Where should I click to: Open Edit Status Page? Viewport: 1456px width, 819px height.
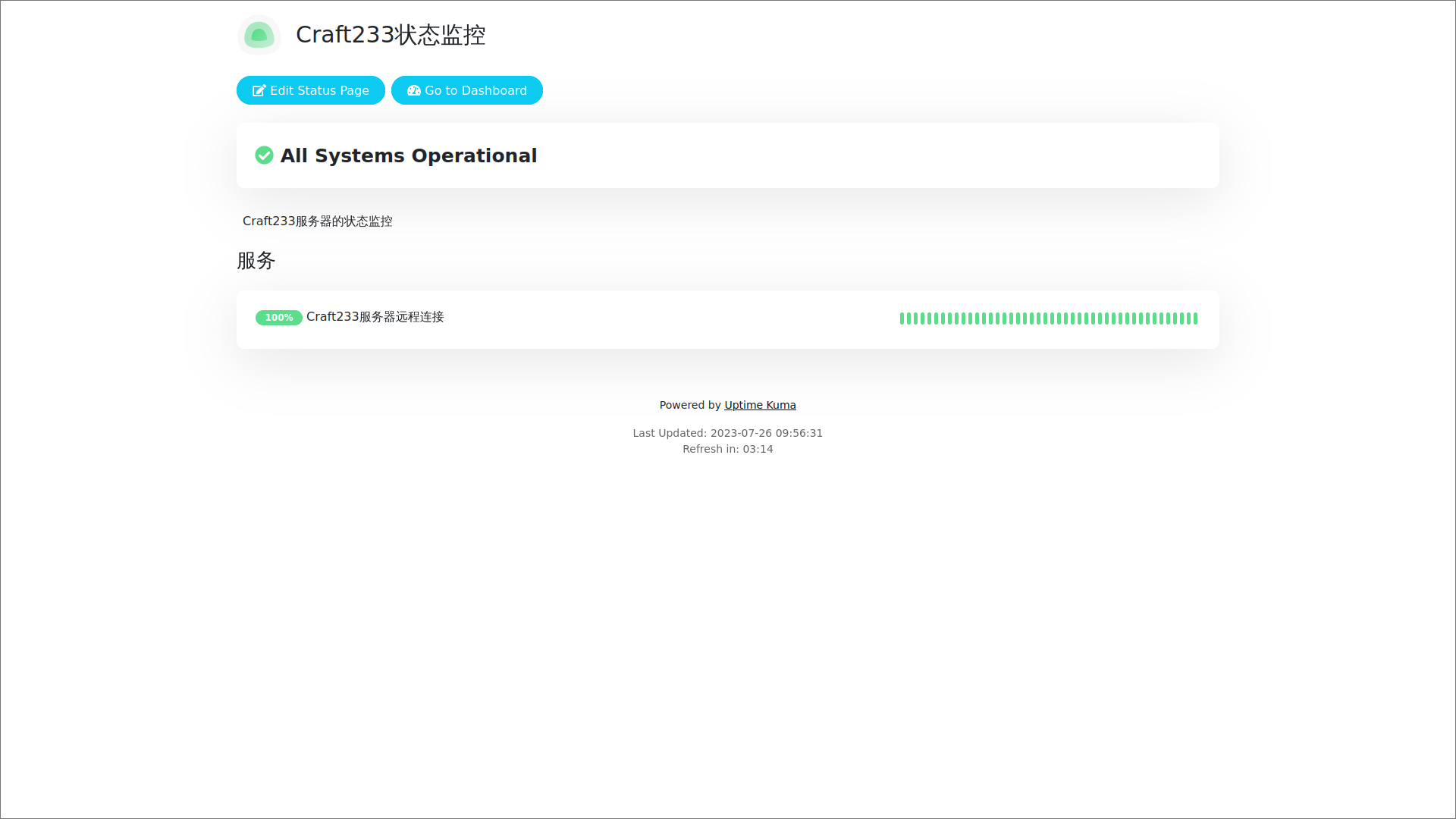pyautogui.click(x=311, y=90)
